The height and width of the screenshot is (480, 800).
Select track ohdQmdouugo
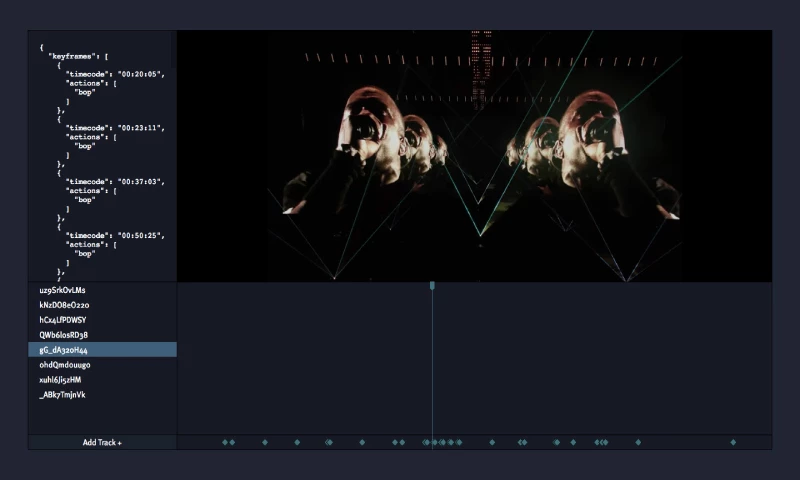65,365
